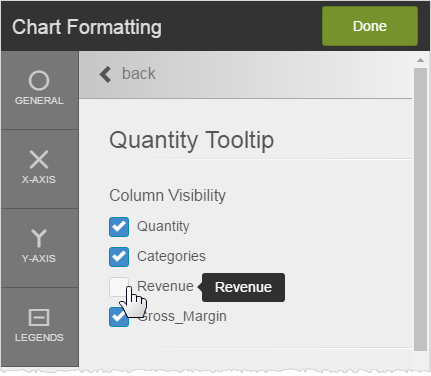
Task: Open the GENERAL tab label
Action: coord(39,101)
